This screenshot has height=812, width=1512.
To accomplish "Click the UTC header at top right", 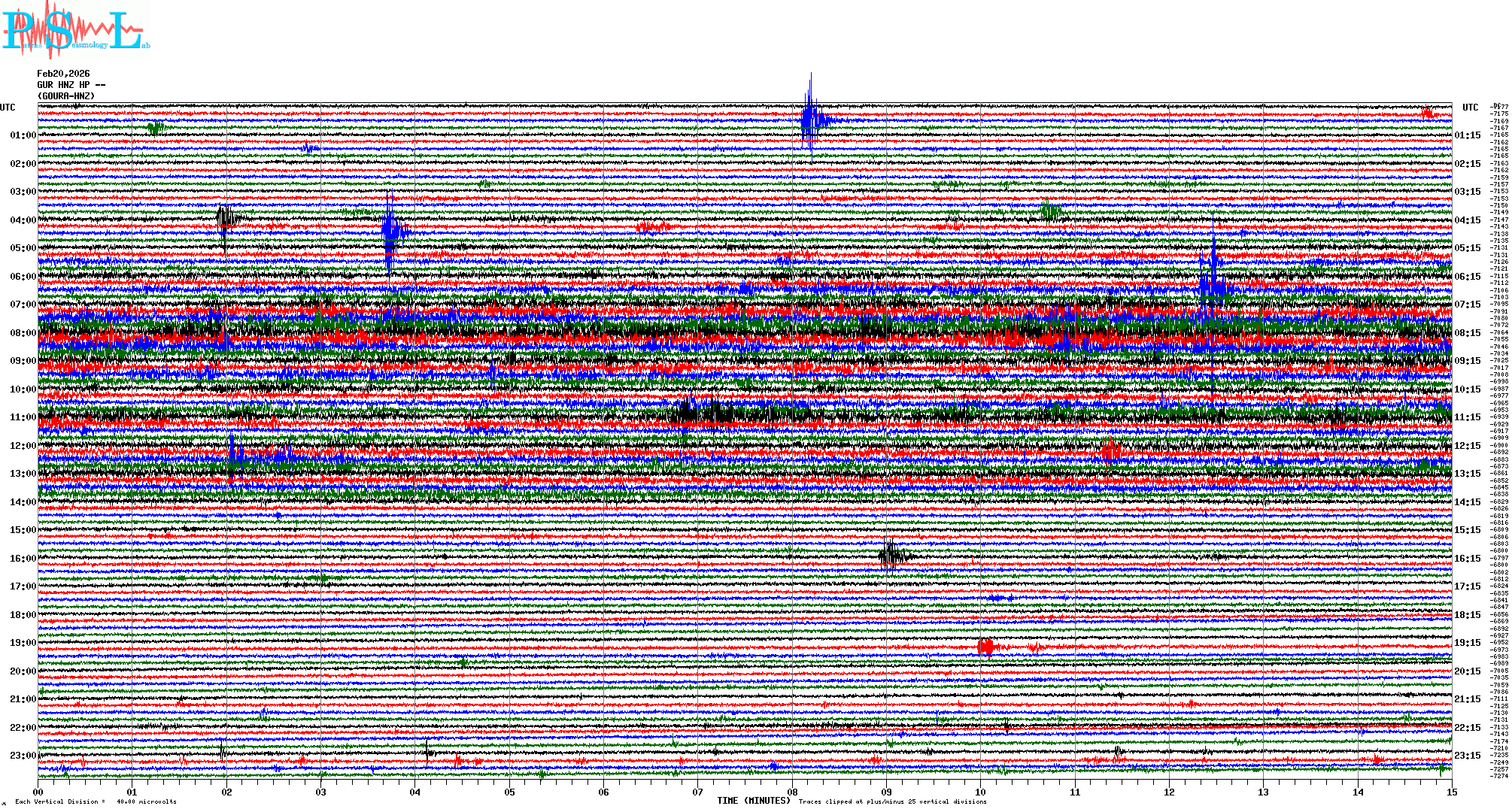I will (x=1470, y=108).
